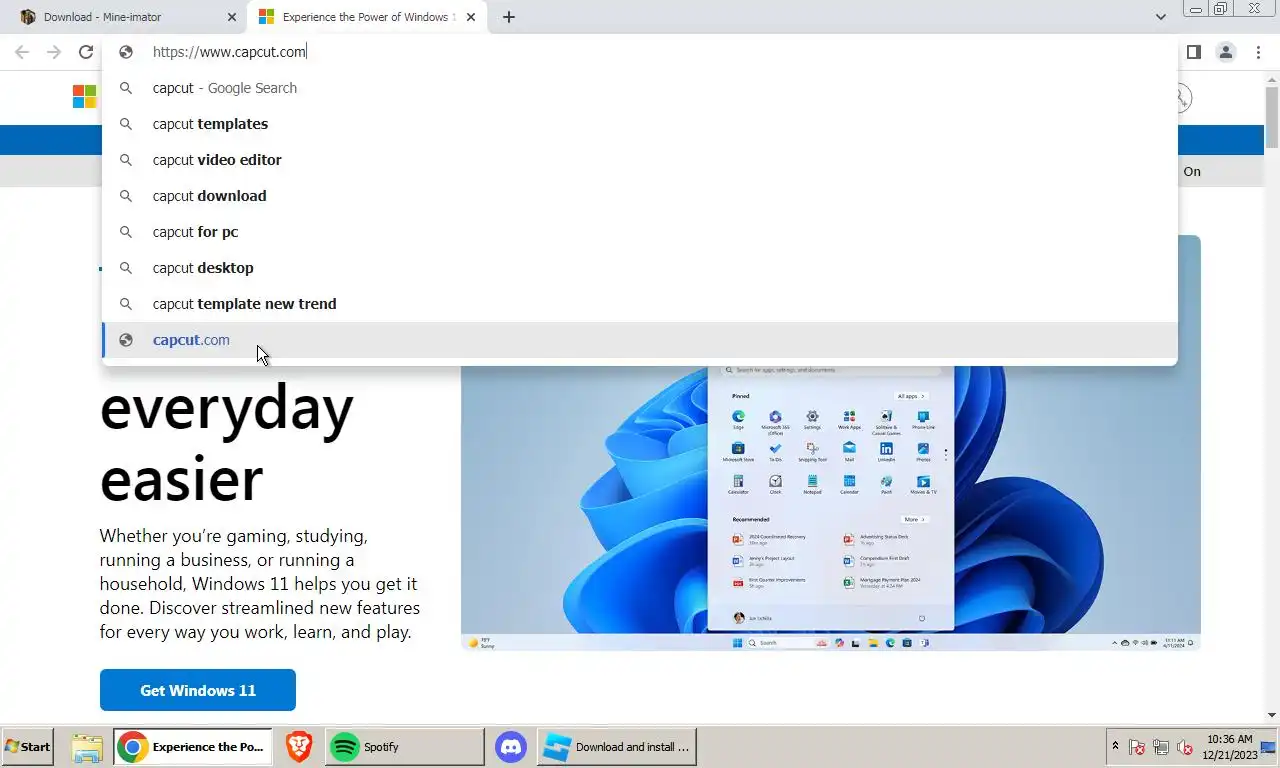Go back to the previous page
The width and height of the screenshot is (1280, 768).
coord(22,52)
